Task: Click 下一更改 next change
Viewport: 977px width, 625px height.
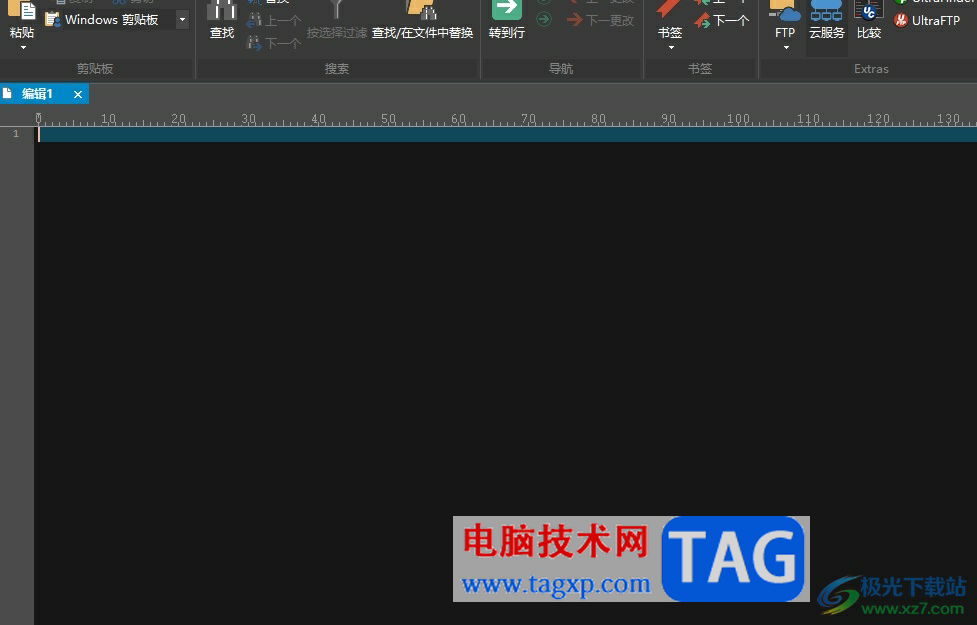Action: tap(601, 21)
